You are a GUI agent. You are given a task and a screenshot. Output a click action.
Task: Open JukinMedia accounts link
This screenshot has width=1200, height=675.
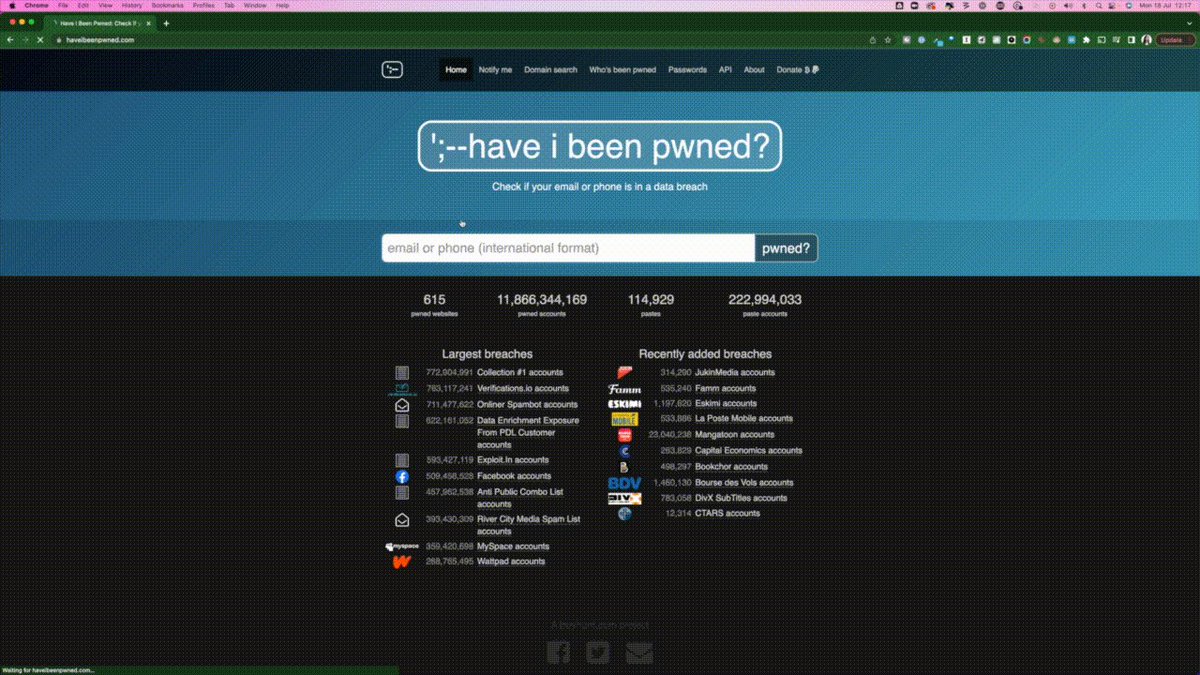pos(736,373)
